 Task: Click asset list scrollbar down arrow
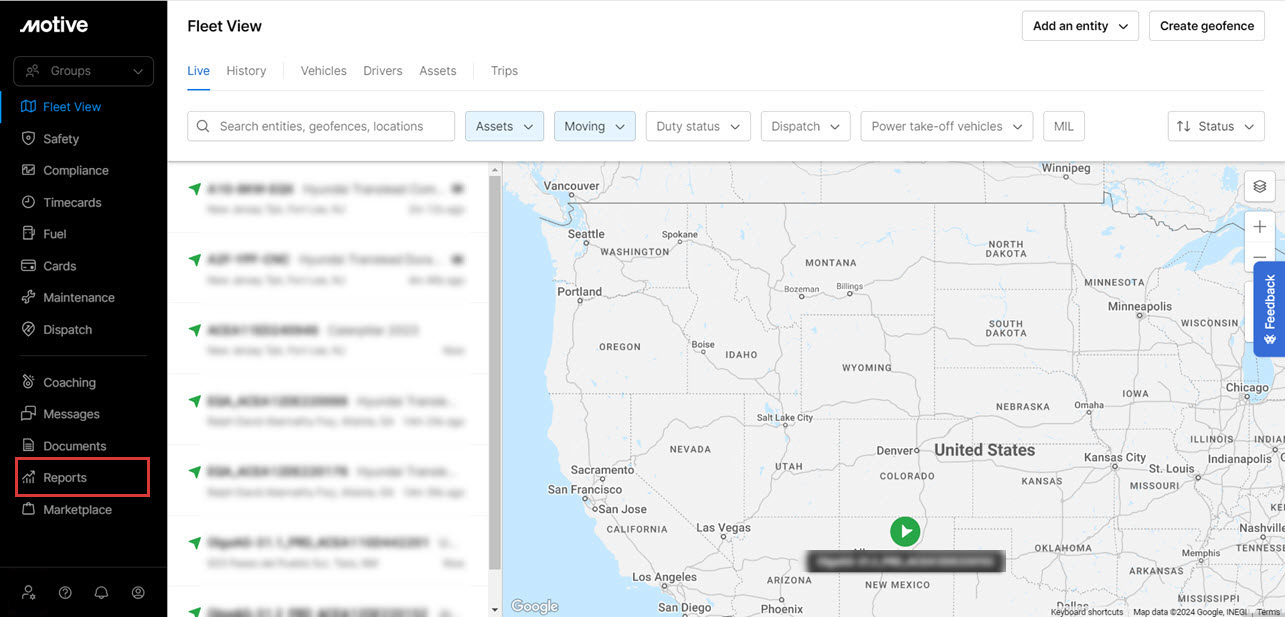pos(494,609)
